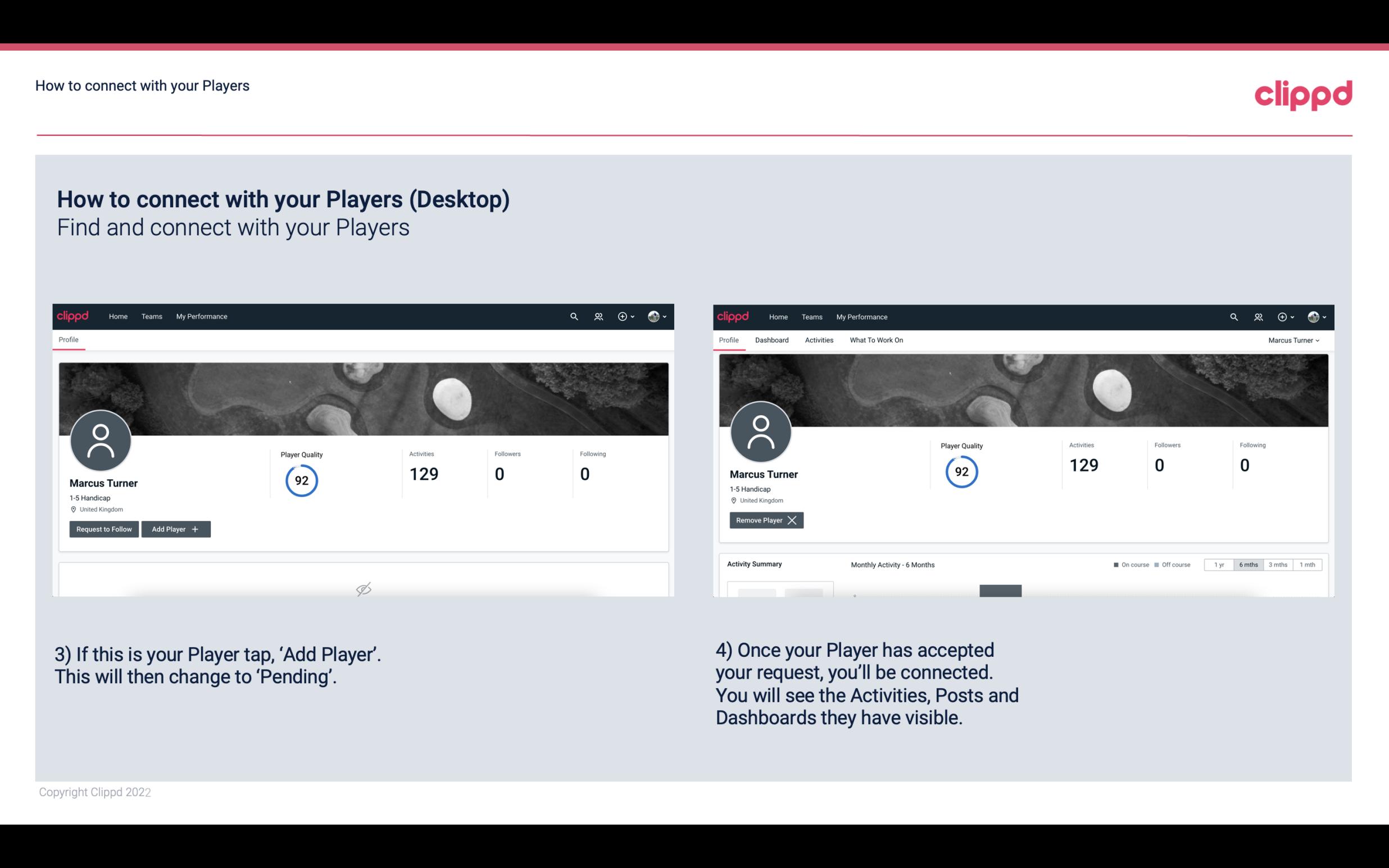1389x868 pixels.
Task: Select the '3 mths' activity period option
Action: click(x=1279, y=564)
